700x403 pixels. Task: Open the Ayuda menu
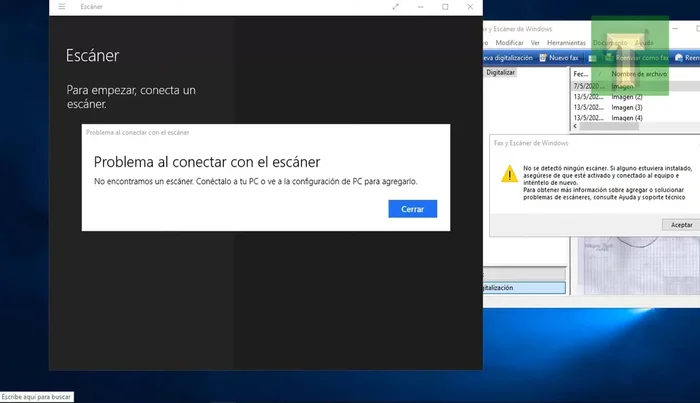tap(644, 43)
